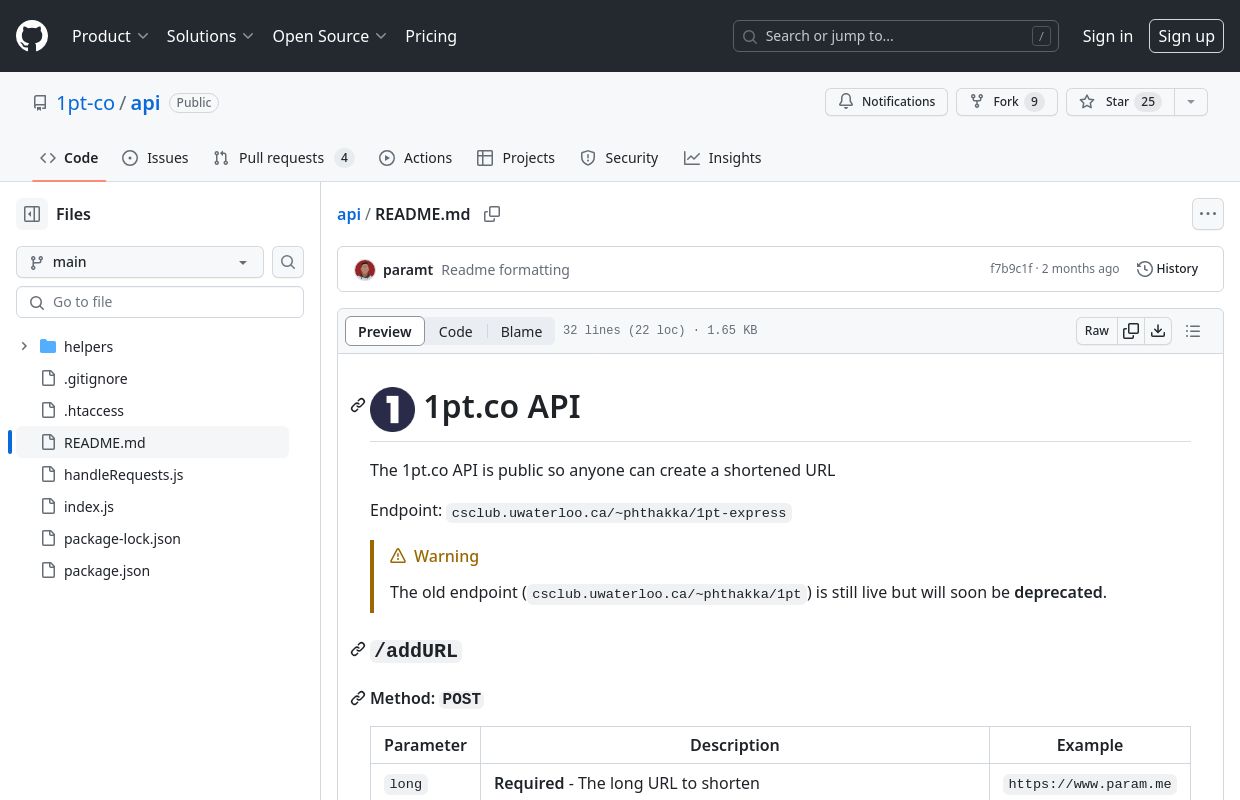The image size is (1240, 800).
Task: Click the Sign in link
Action: [1107, 36]
